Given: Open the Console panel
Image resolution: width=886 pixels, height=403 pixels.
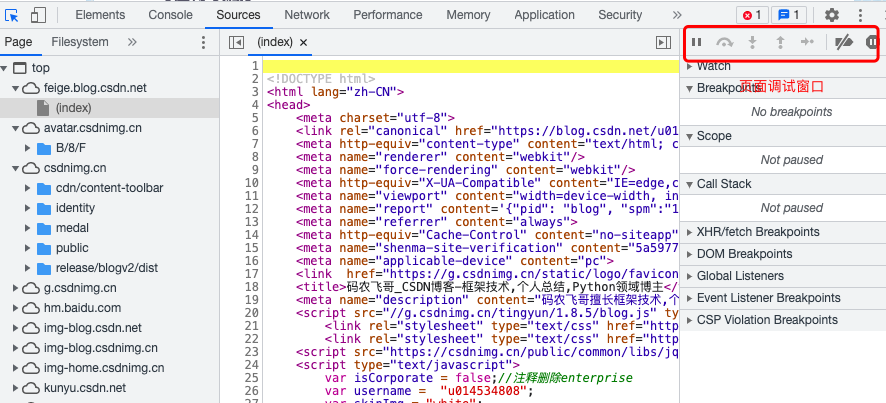Looking at the screenshot, I should pos(170,15).
